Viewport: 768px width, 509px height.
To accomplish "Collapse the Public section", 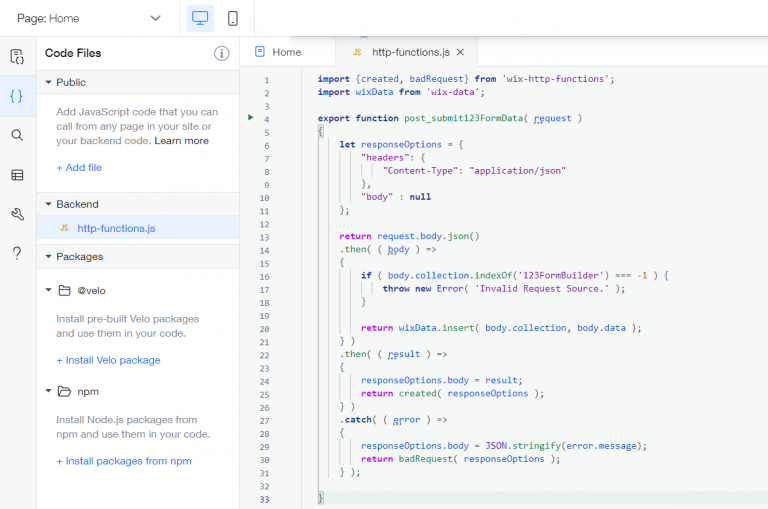I will point(48,82).
